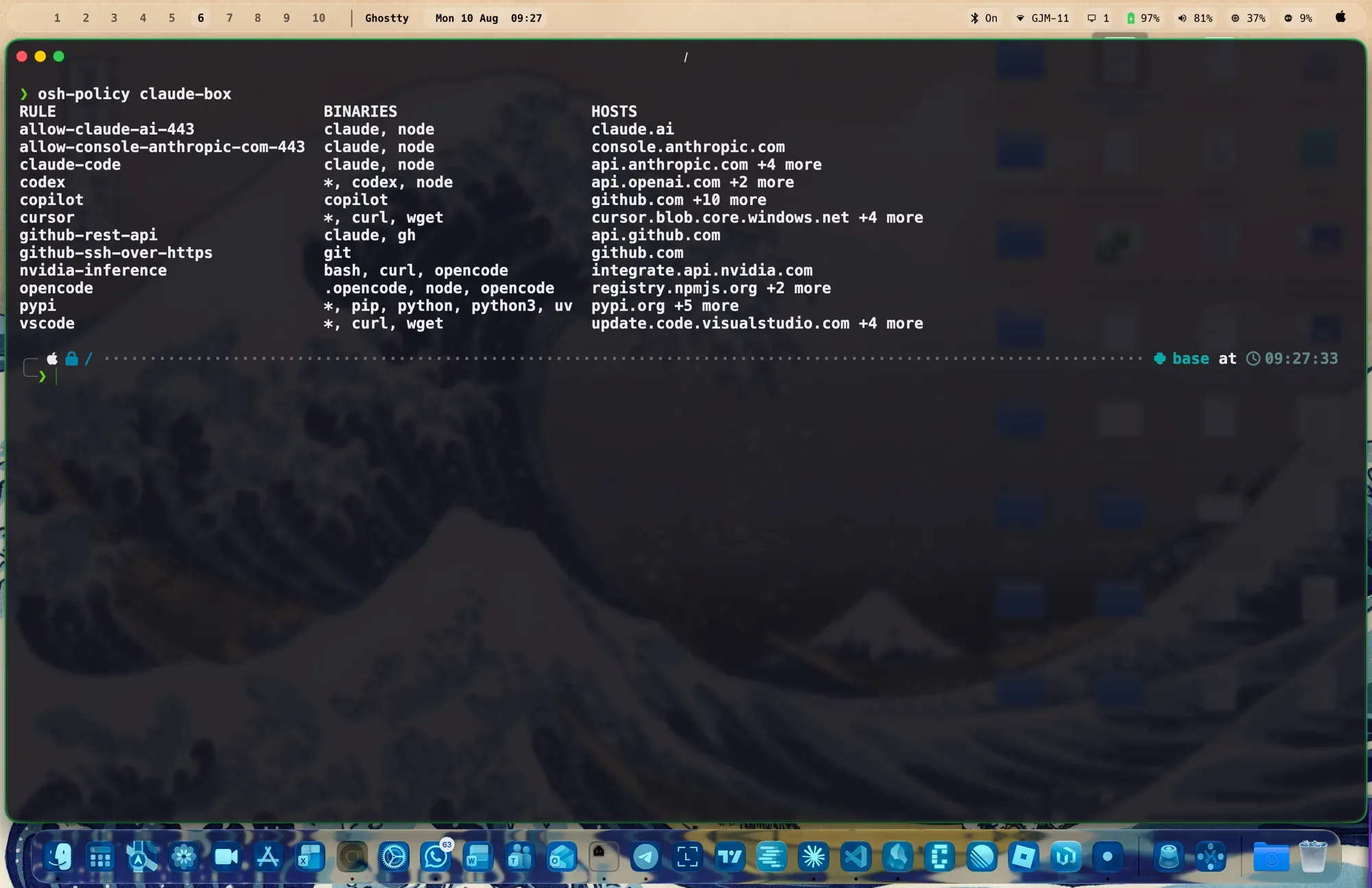Click the Bluetooth On status item
Image resolution: width=1372 pixels, height=888 pixels.
coord(984,18)
